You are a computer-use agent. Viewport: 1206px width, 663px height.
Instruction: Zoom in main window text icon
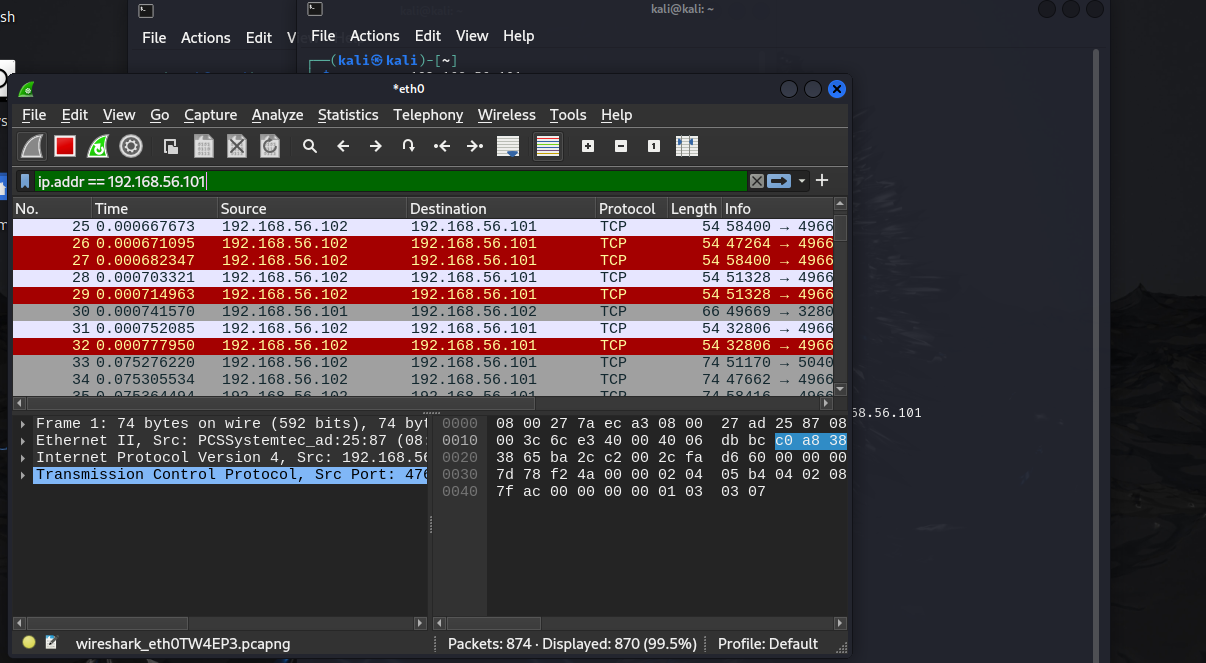[588, 146]
